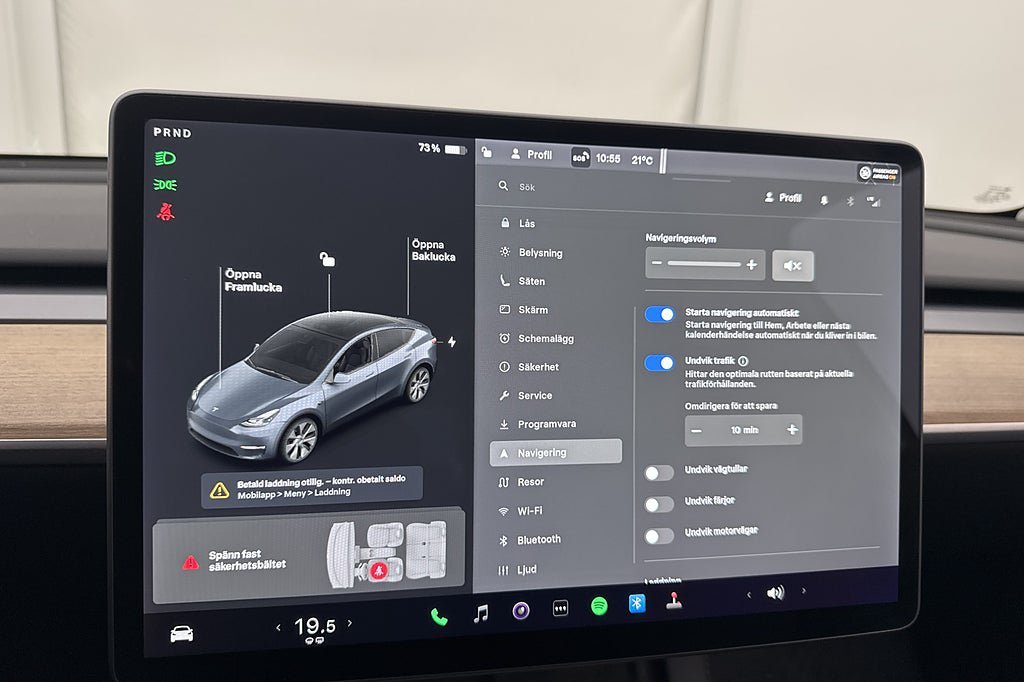Turn off Undvik trafik toggle
This screenshot has height=682, width=1024.
[x=659, y=363]
